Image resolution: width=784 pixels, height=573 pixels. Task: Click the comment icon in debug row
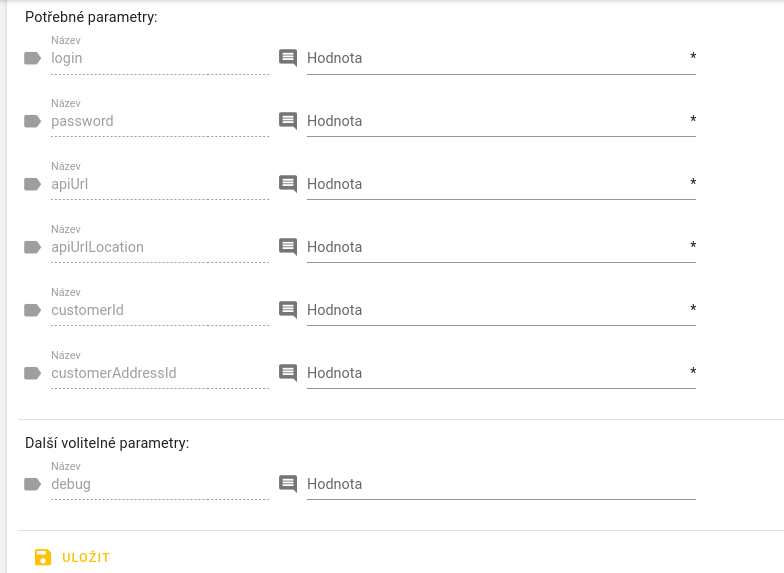(288, 484)
